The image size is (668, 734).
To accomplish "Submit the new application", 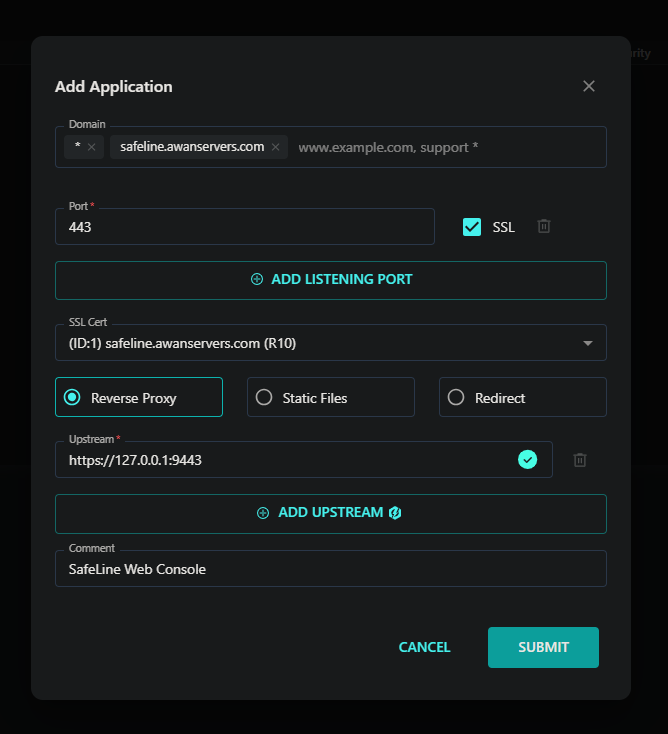I will (x=543, y=647).
